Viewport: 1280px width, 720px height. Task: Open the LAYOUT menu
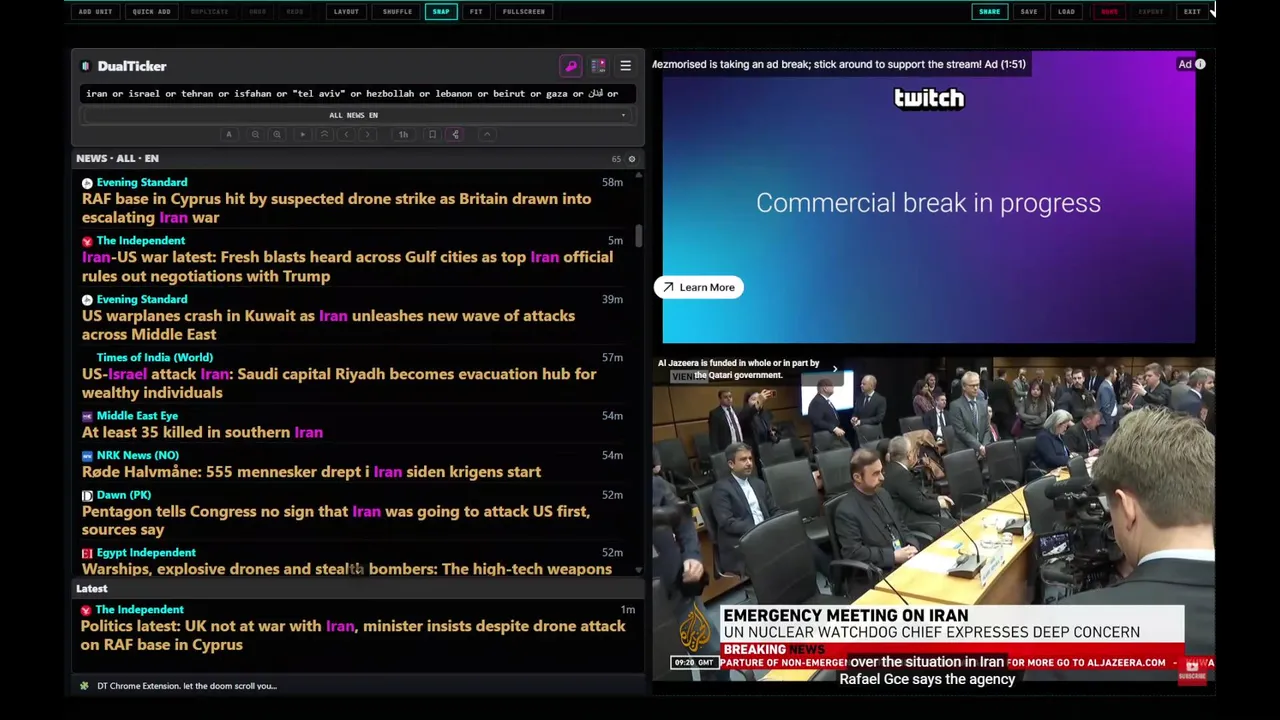pyautogui.click(x=346, y=12)
